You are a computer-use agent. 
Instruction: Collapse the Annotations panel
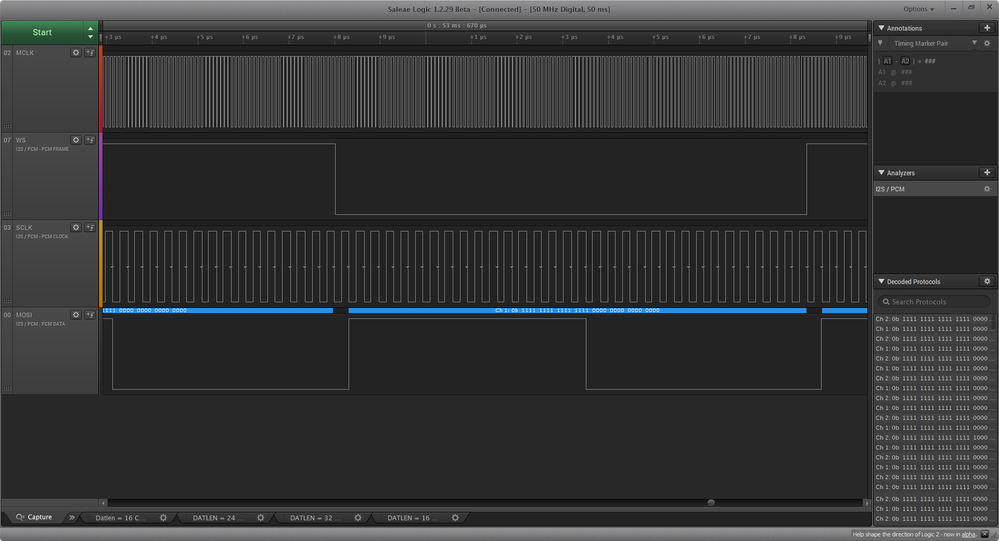click(x=881, y=28)
